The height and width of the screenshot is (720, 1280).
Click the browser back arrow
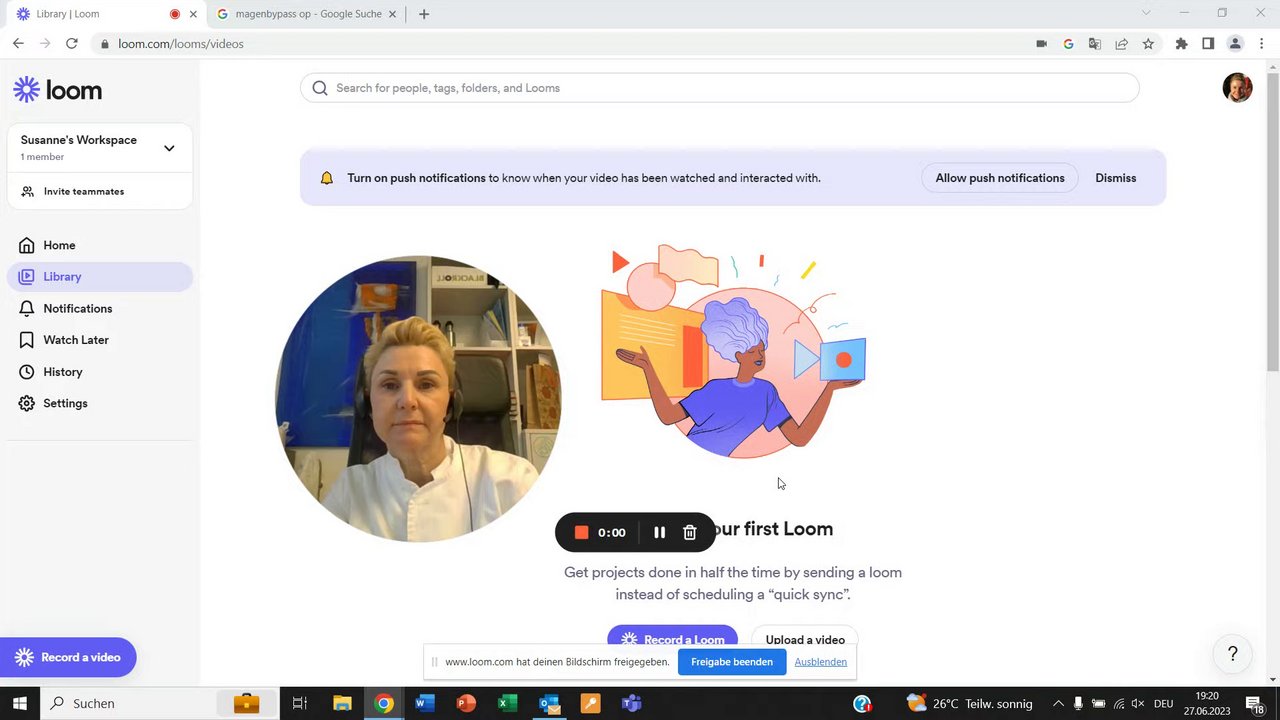tap(18, 44)
